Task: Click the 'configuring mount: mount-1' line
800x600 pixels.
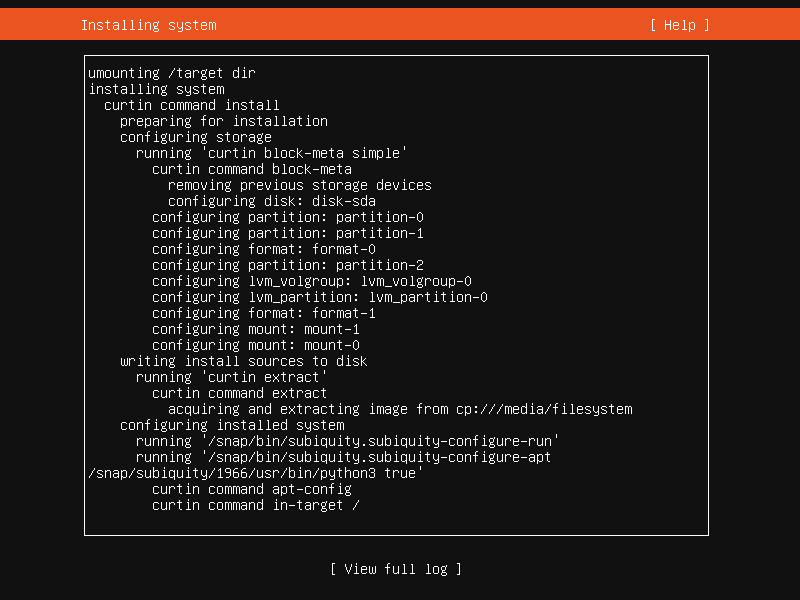Action: 256,329
